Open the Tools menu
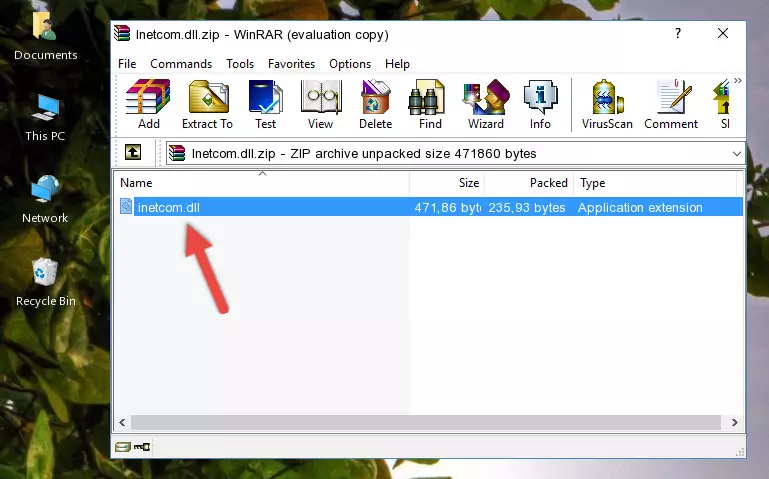The height and width of the screenshot is (479, 769). click(240, 64)
